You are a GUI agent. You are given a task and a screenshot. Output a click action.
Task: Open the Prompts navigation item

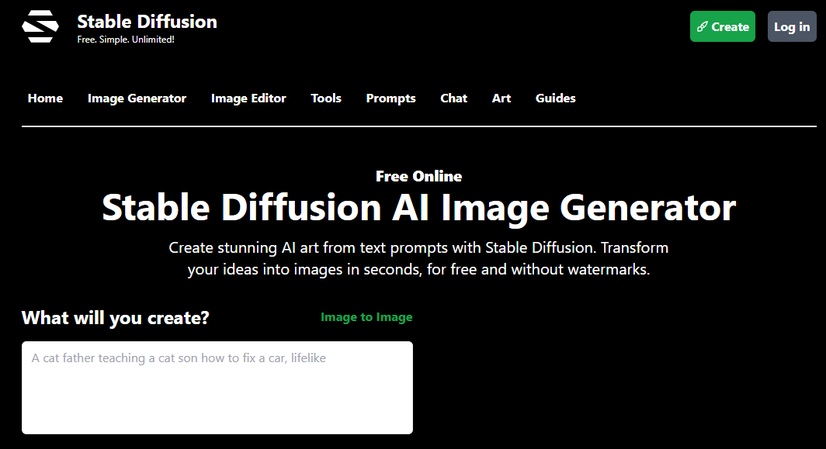click(391, 99)
